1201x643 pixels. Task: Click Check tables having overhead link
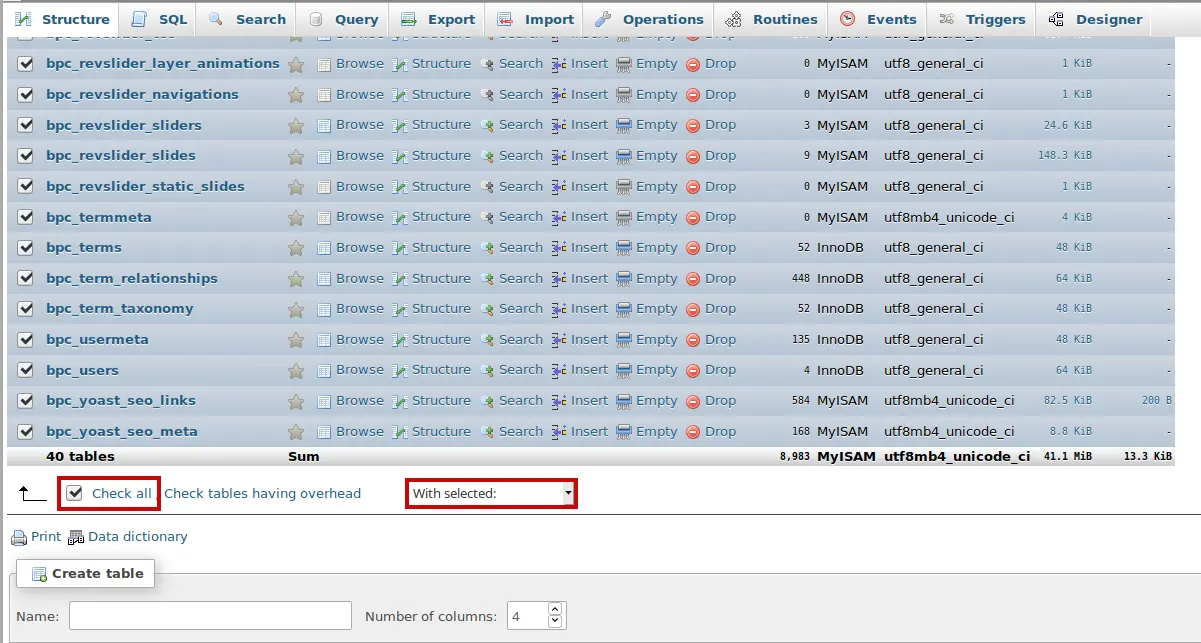[x=262, y=493]
